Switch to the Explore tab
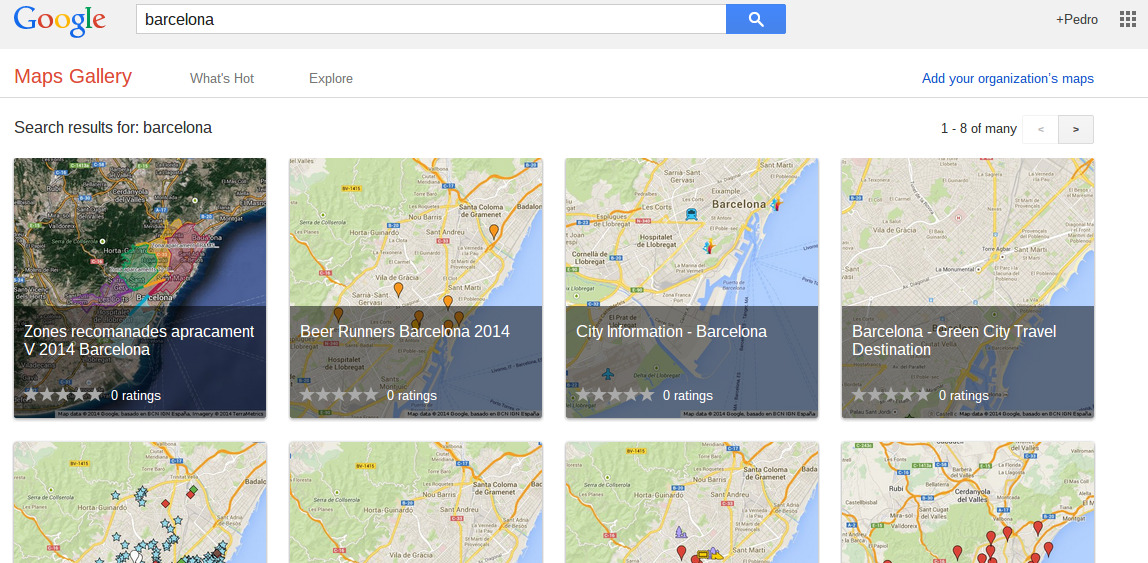This screenshot has width=1148, height=563. tap(331, 78)
